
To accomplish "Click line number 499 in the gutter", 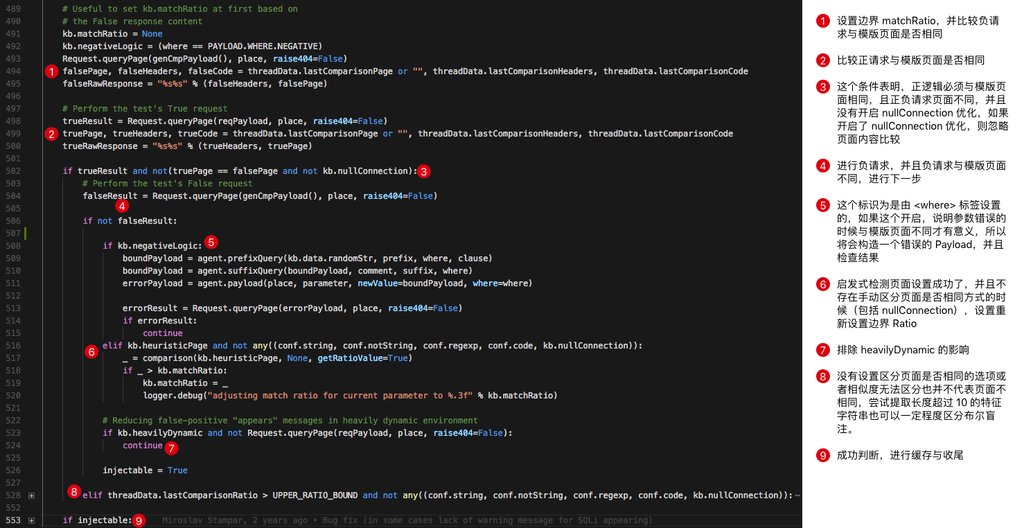I will pyautogui.click(x=13, y=133).
